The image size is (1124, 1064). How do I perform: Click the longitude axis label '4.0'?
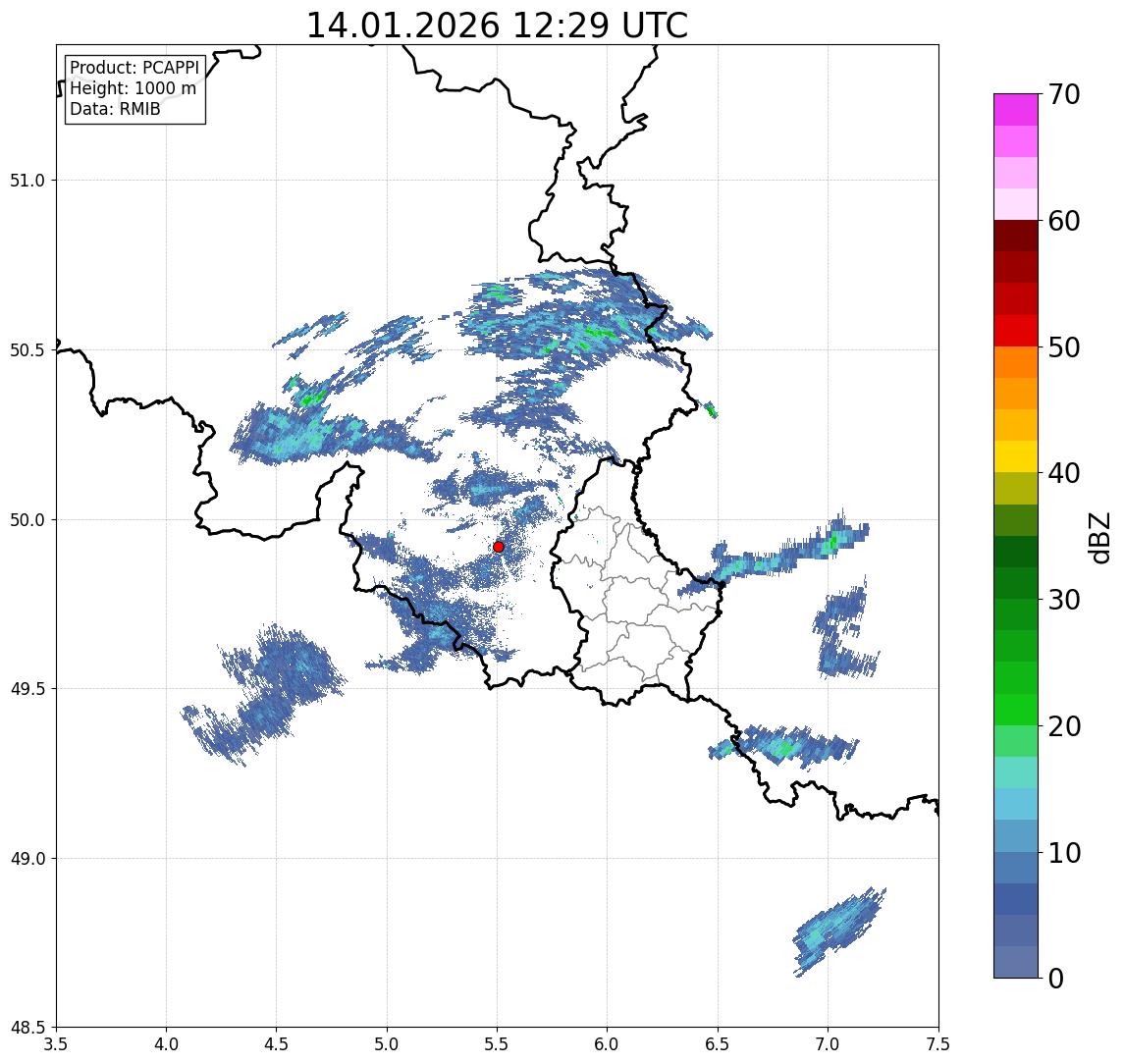(166, 1044)
